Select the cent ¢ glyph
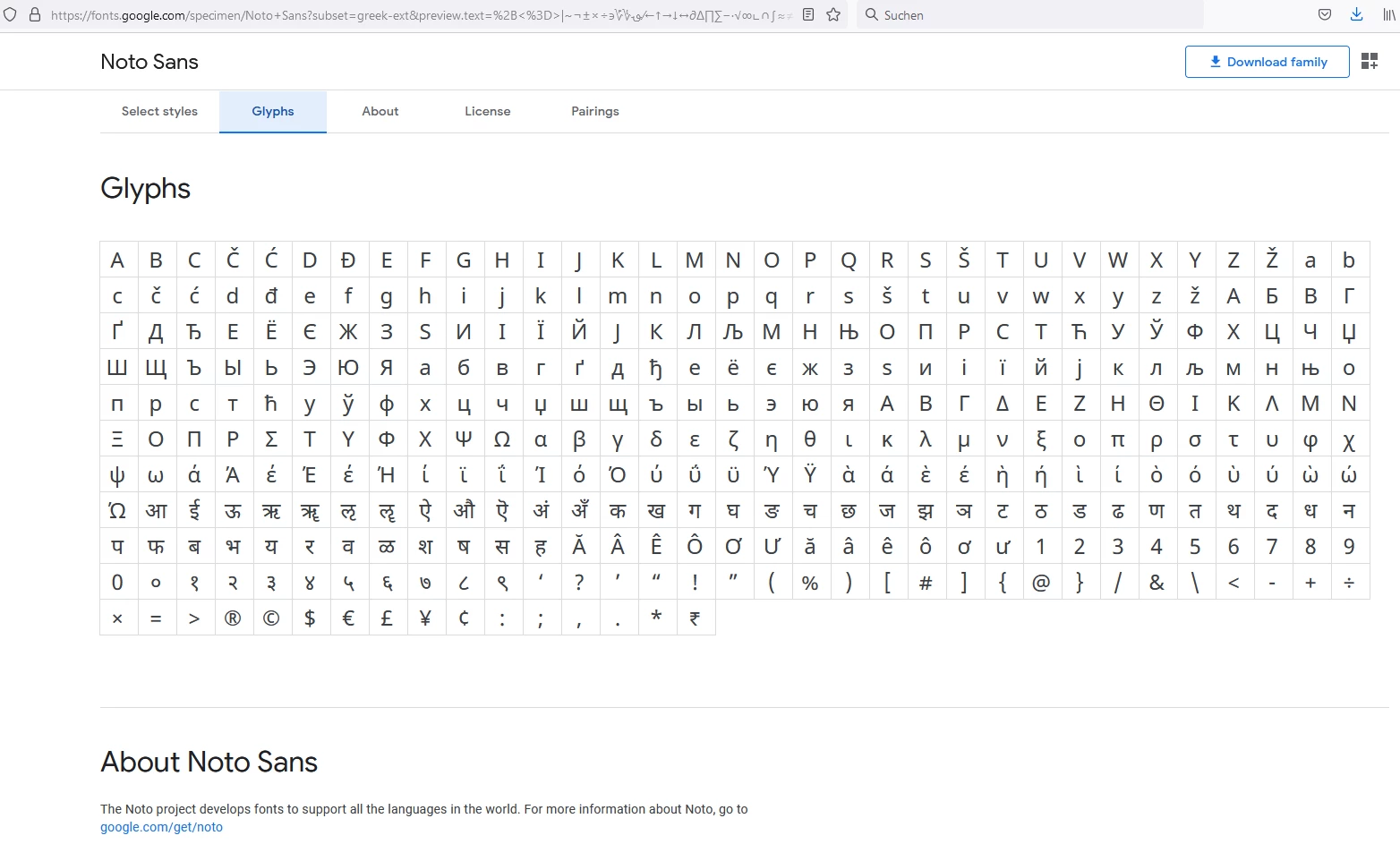Image resolution: width=1400 pixels, height=844 pixels. click(464, 618)
